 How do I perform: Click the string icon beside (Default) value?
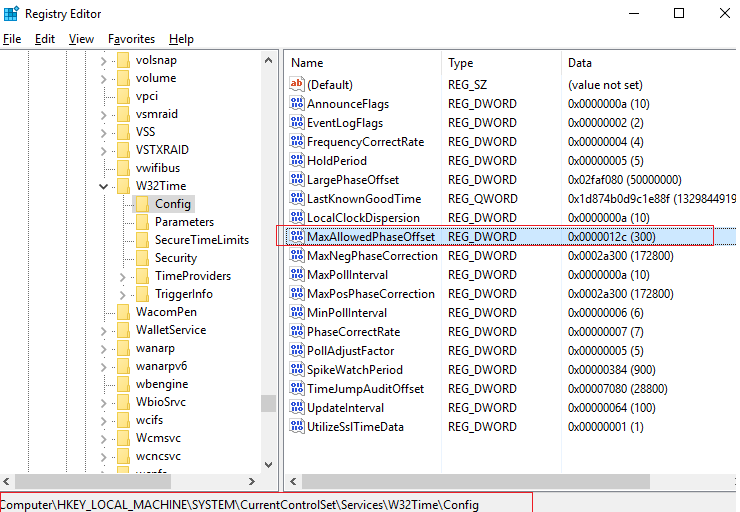[296, 85]
